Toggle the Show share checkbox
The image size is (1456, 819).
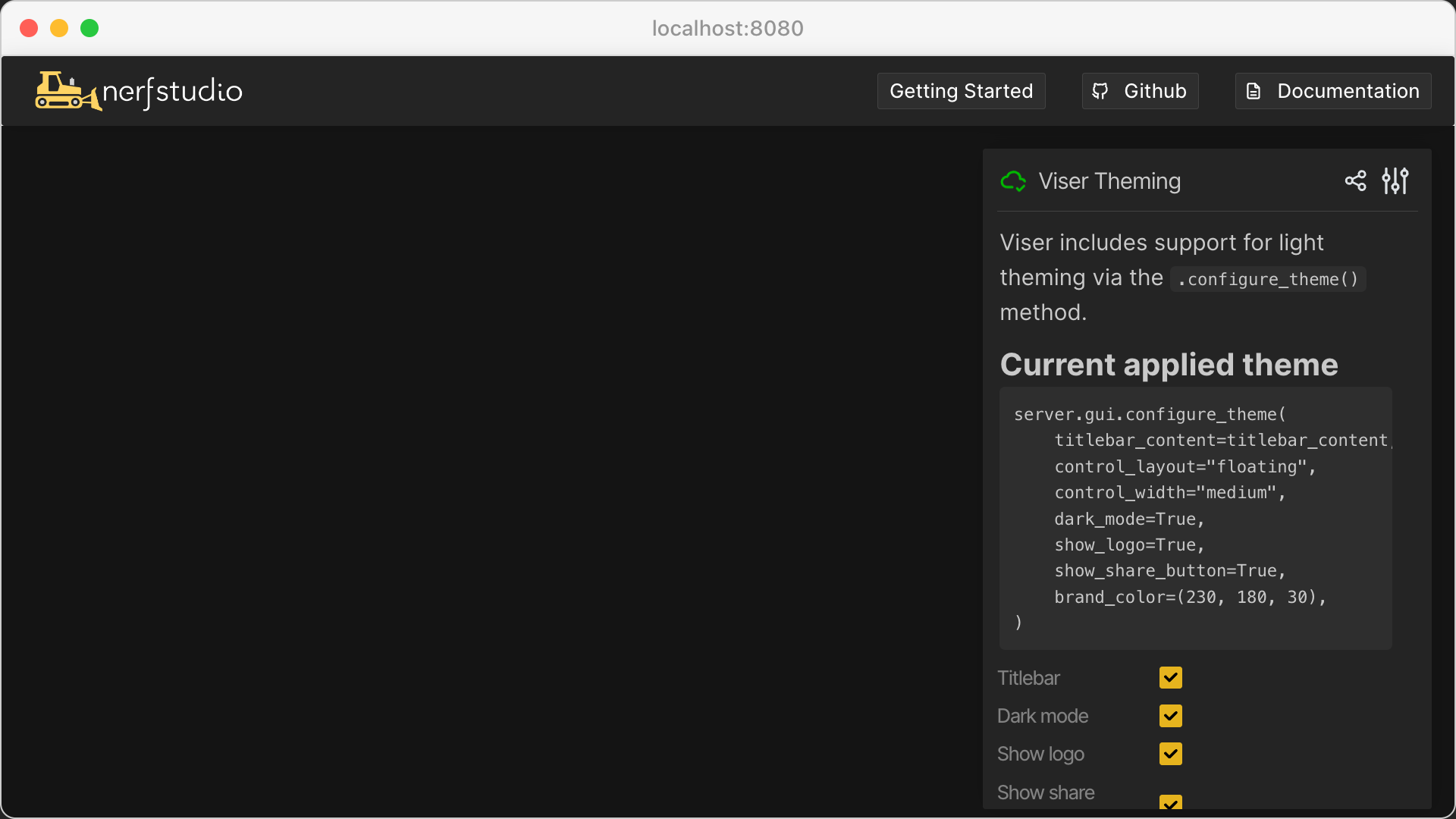click(x=1171, y=802)
